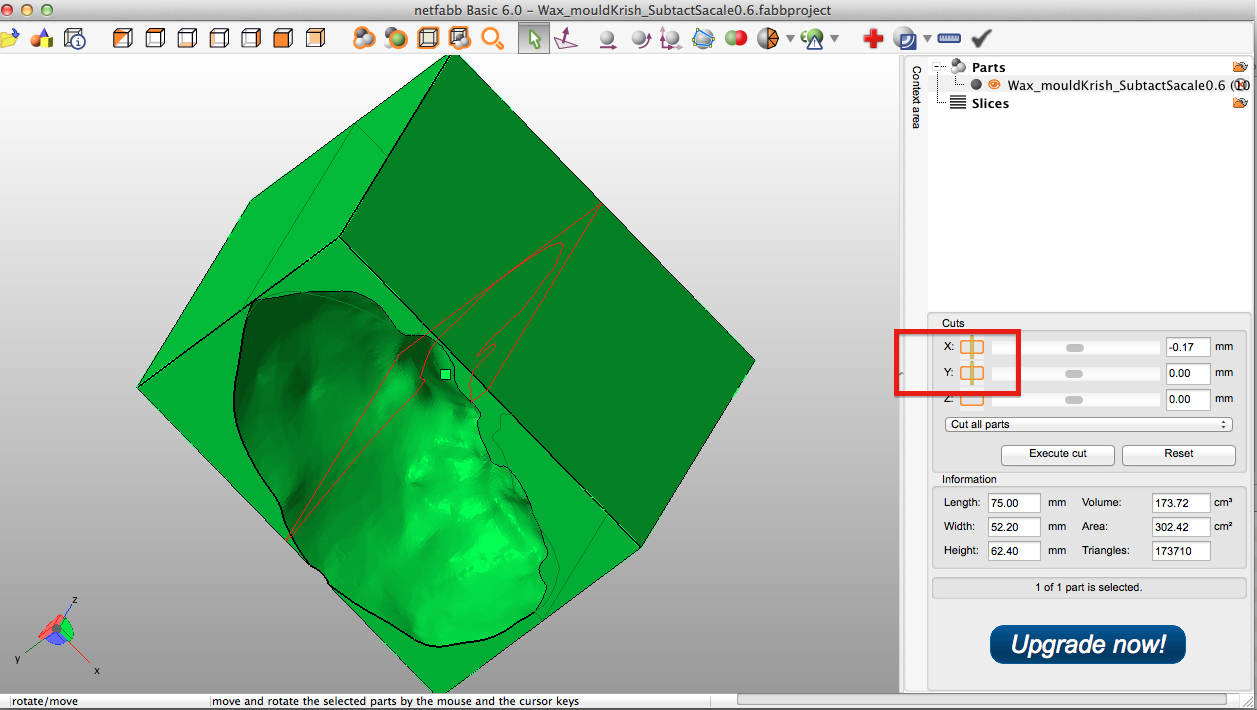Expand the Parts tree node
Viewport: 1257px width, 710px height.
pyautogui.click(x=938, y=67)
